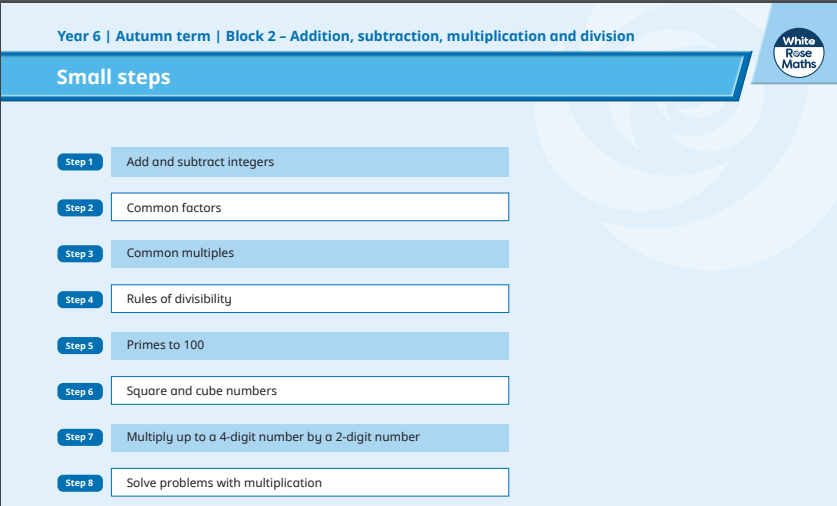This screenshot has height=506, width=837.
Task: Open 'Multiply up to a 4-digit number' step
Action: pos(309,437)
